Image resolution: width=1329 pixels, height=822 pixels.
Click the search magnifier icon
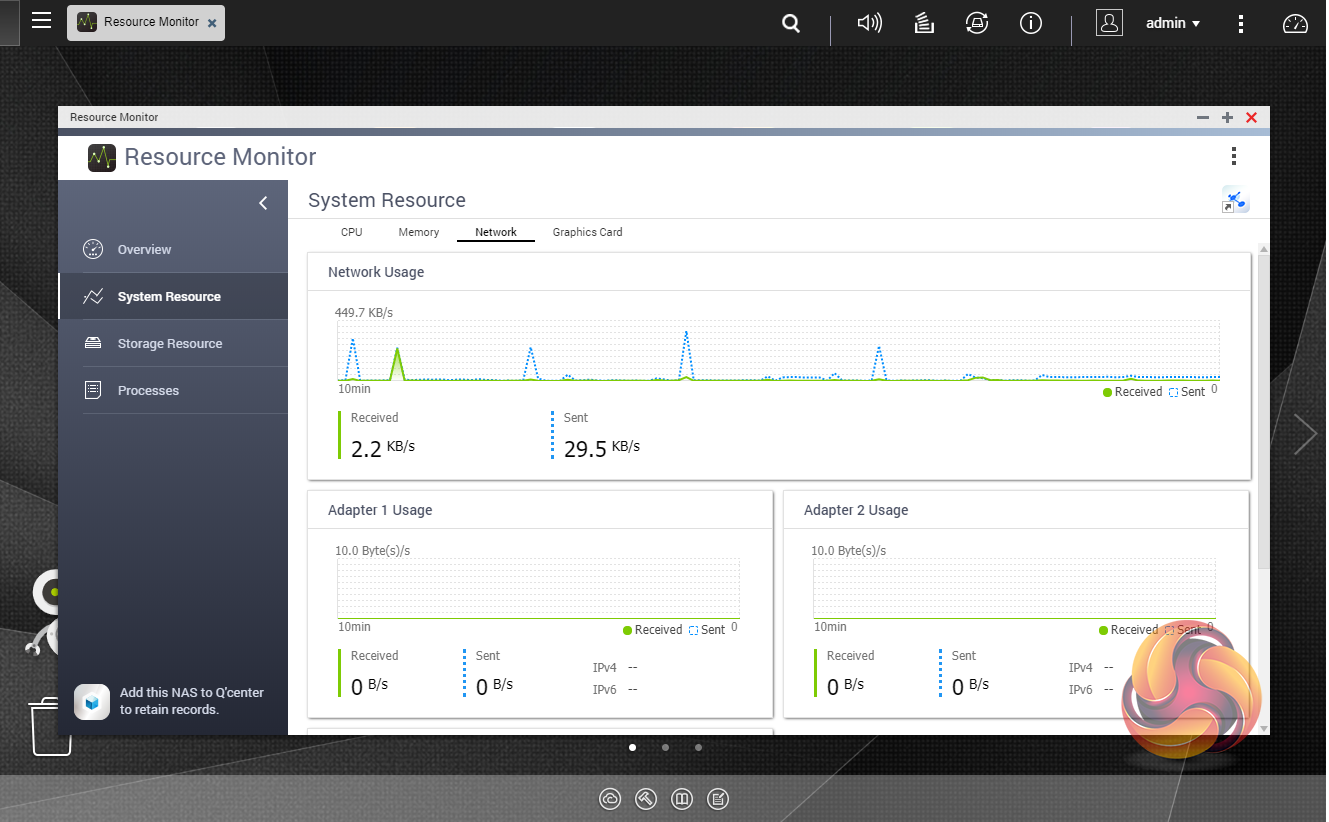(791, 23)
